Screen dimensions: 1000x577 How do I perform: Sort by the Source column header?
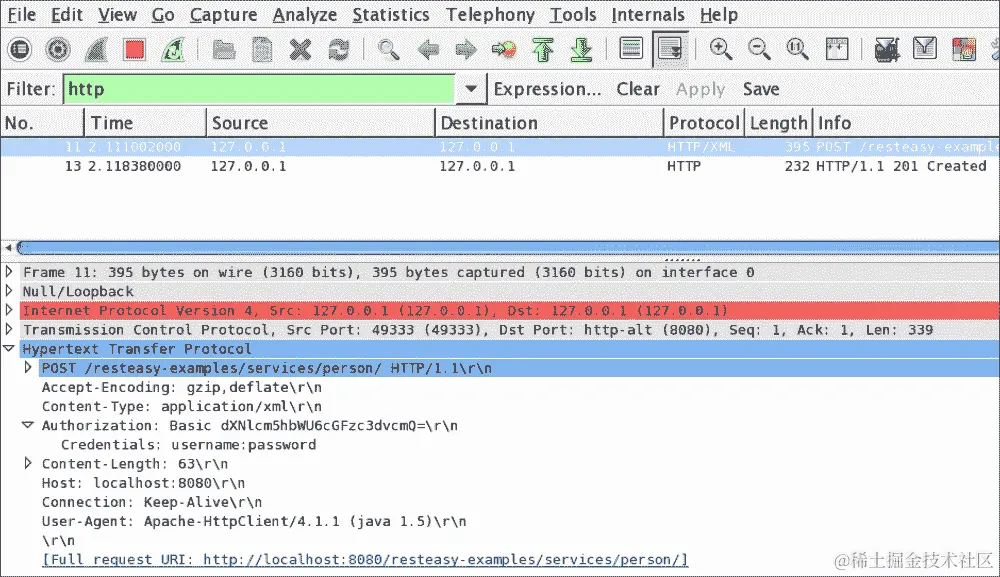(x=321, y=122)
